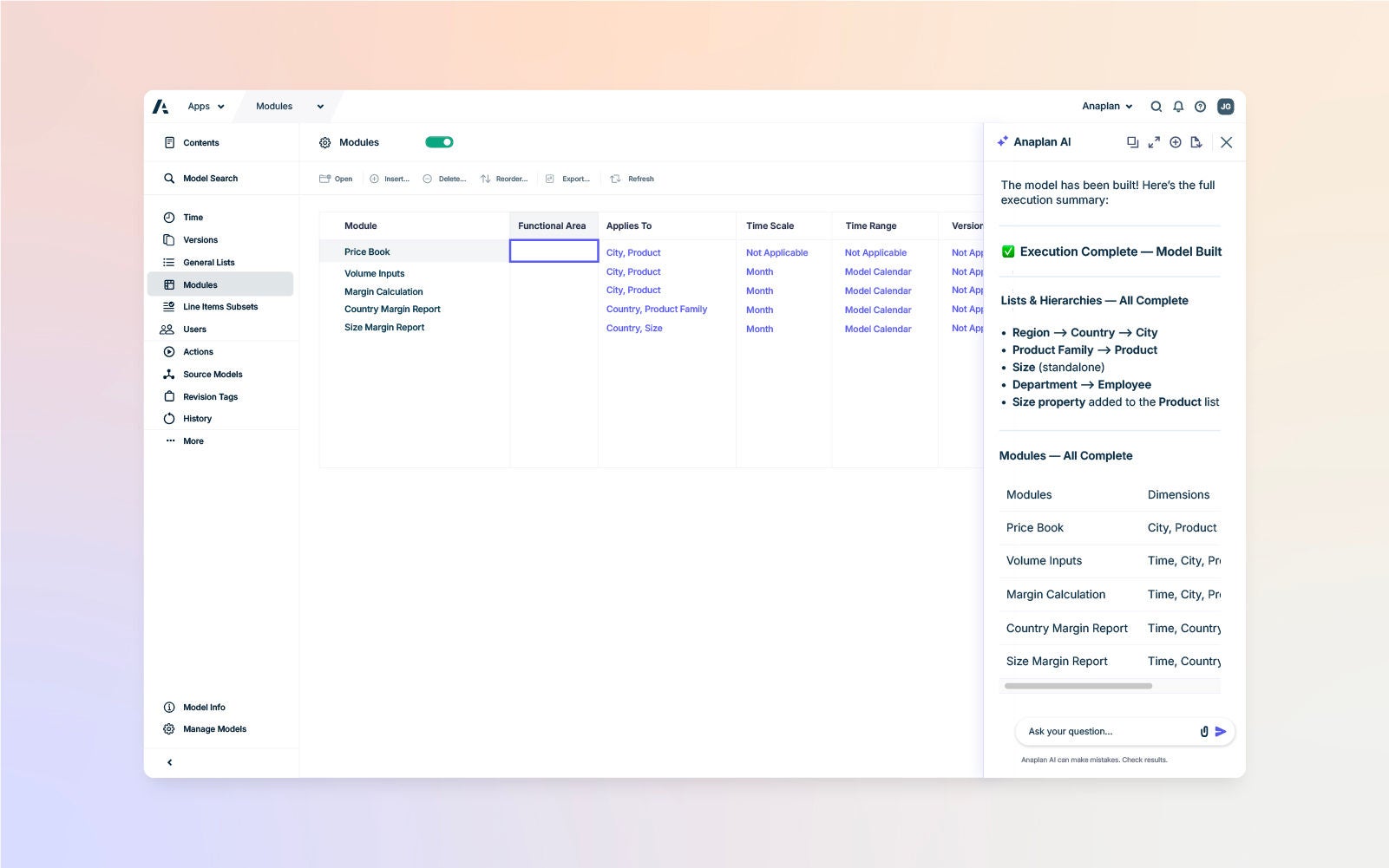Click Export... in the toolbar
1389x868 pixels.
[x=567, y=179]
